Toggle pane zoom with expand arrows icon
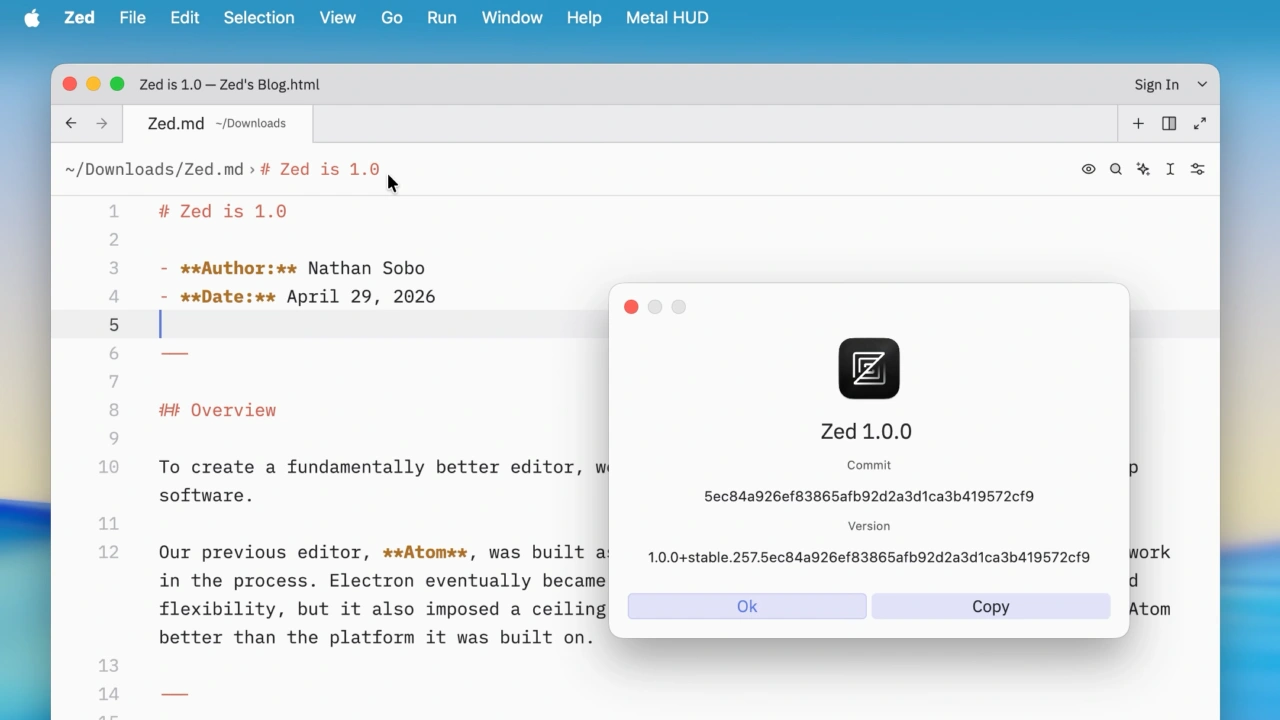 point(1200,123)
